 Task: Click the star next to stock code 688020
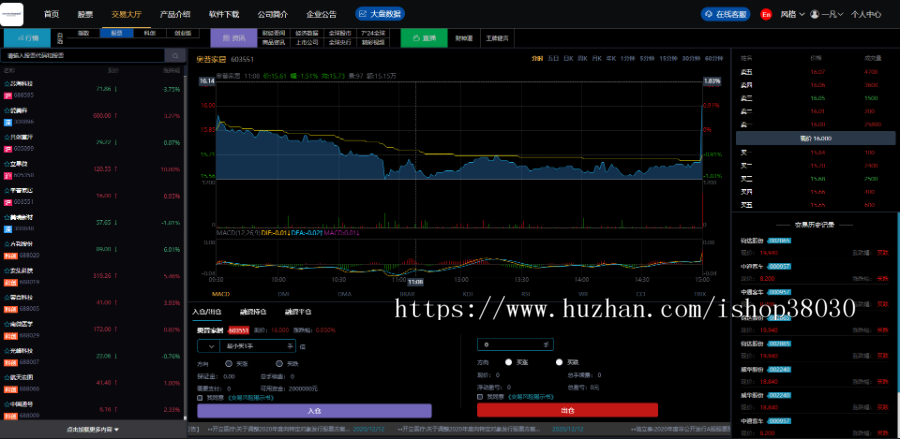pyautogui.click(x=7, y=244)
